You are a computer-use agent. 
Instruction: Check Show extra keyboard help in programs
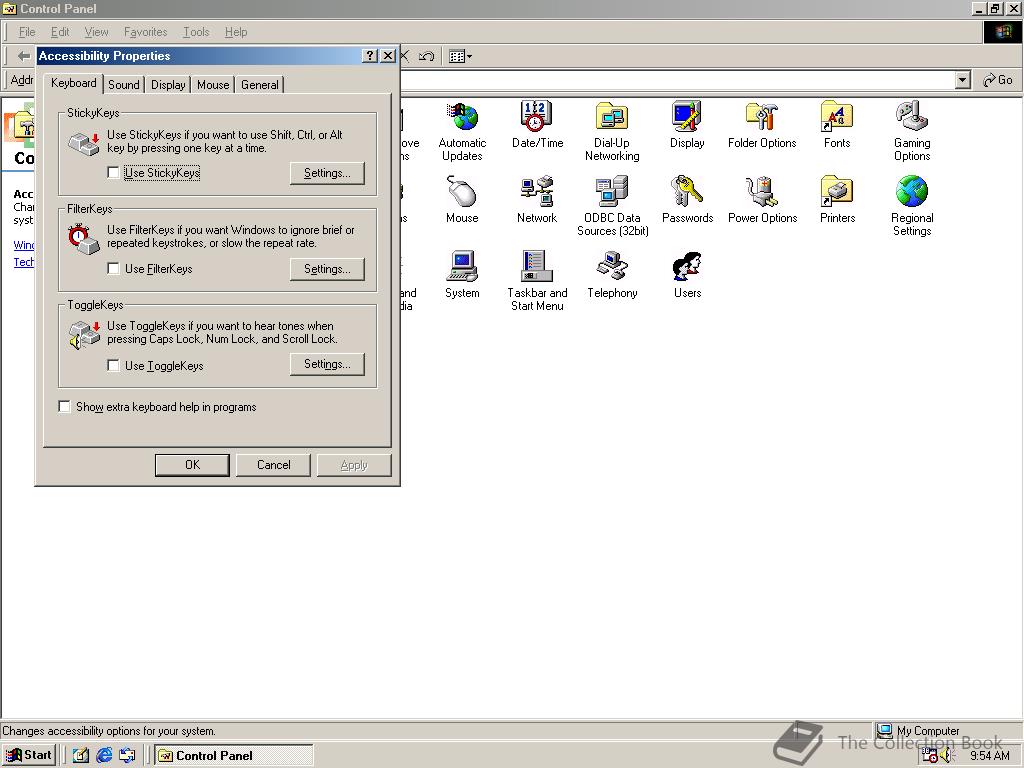pos(64,407)
